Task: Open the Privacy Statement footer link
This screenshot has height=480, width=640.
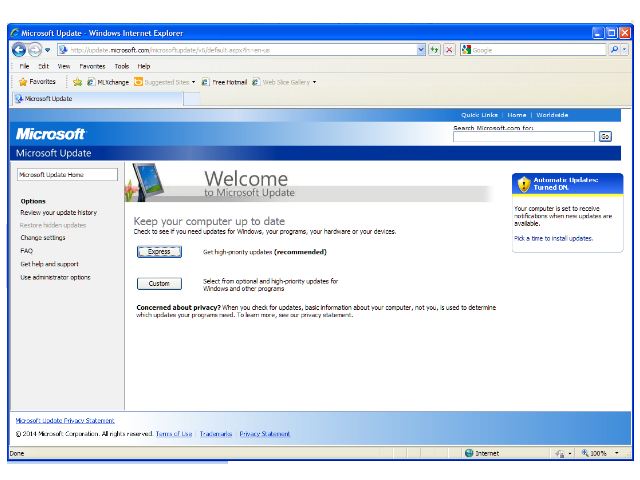Action: [264, 434]
